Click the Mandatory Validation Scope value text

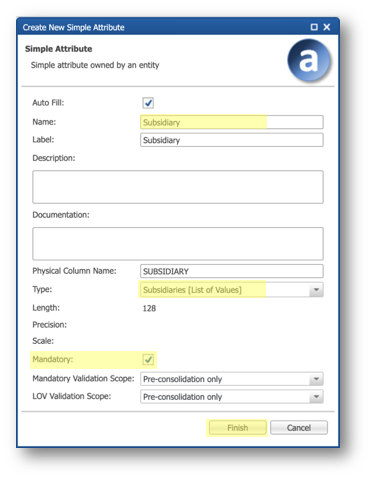click(183, 379)
